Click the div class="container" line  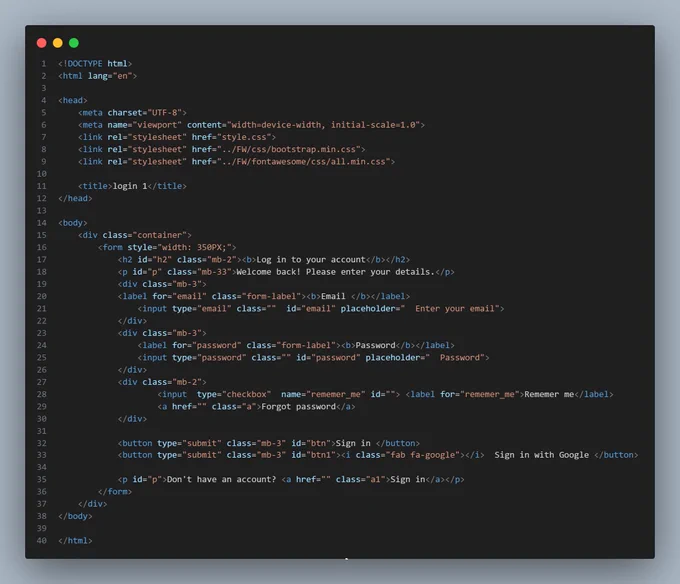click(x=135, y=235)
